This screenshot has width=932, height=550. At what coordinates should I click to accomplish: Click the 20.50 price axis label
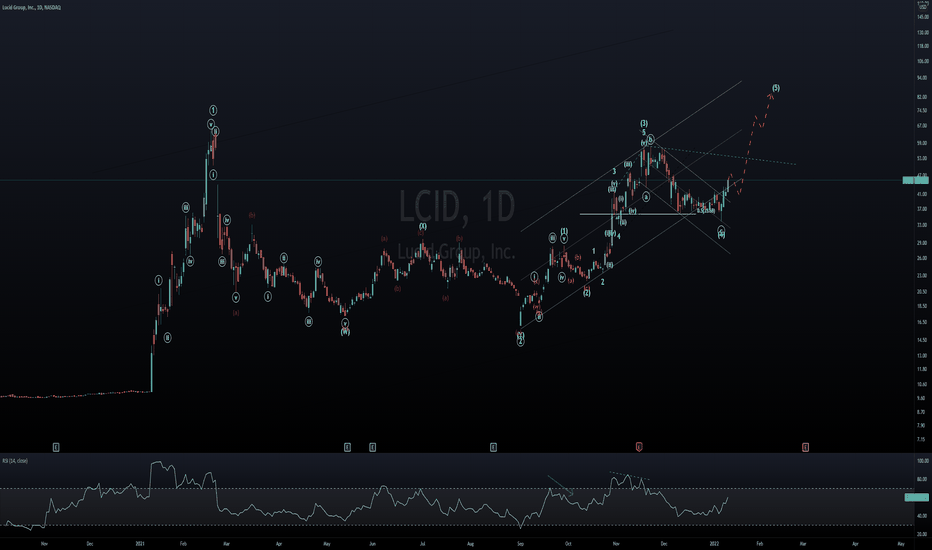[922, 292]
